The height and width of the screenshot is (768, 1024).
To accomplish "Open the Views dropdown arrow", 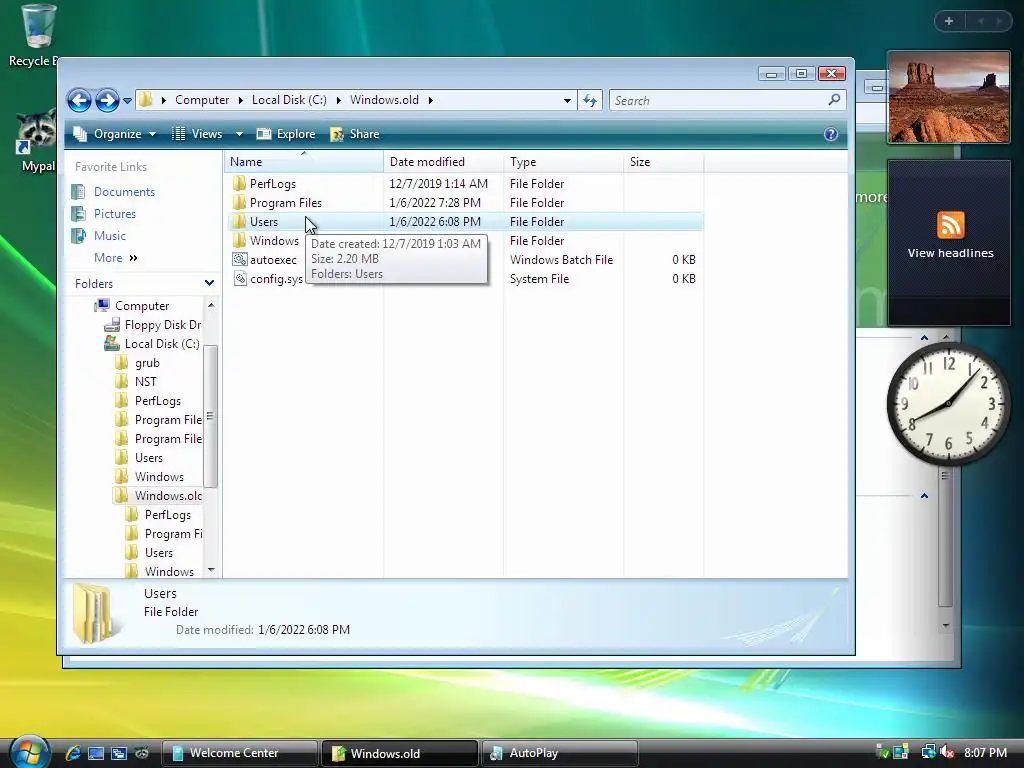I will tap(239, 134).
